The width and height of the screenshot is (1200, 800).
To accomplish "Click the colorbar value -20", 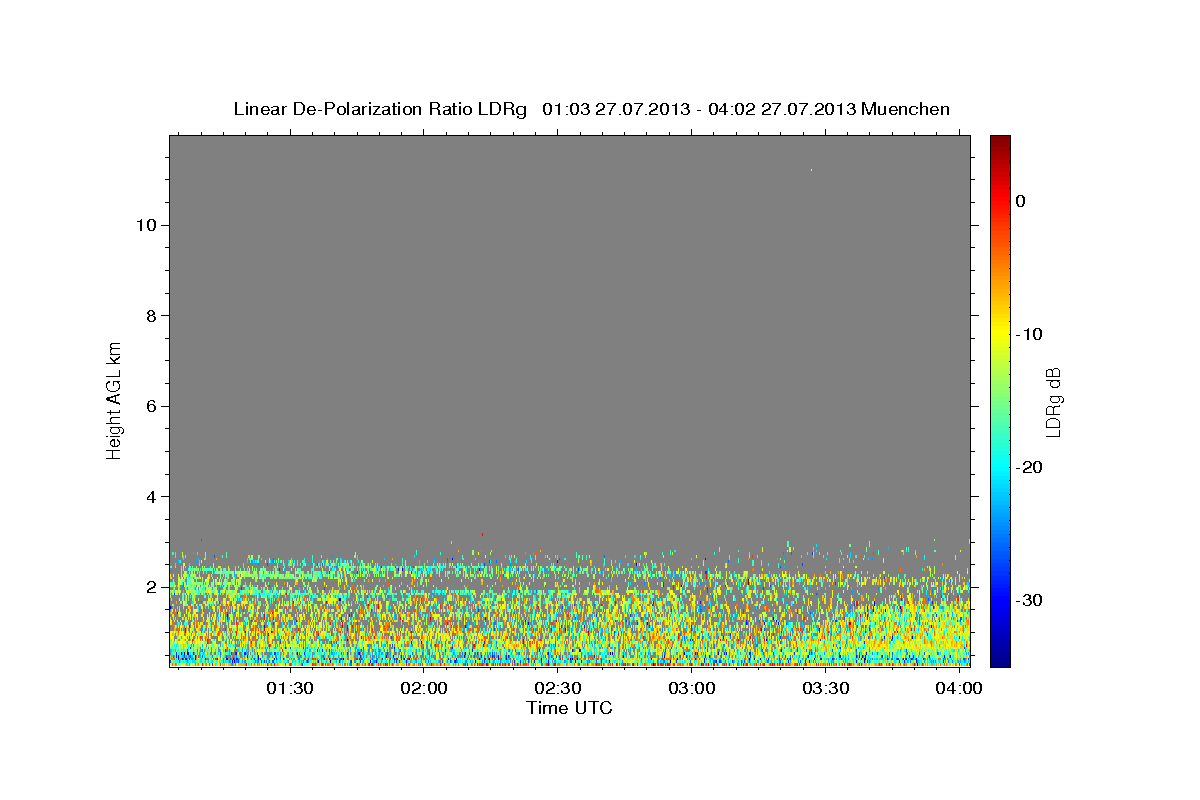I will [1030, 467].
